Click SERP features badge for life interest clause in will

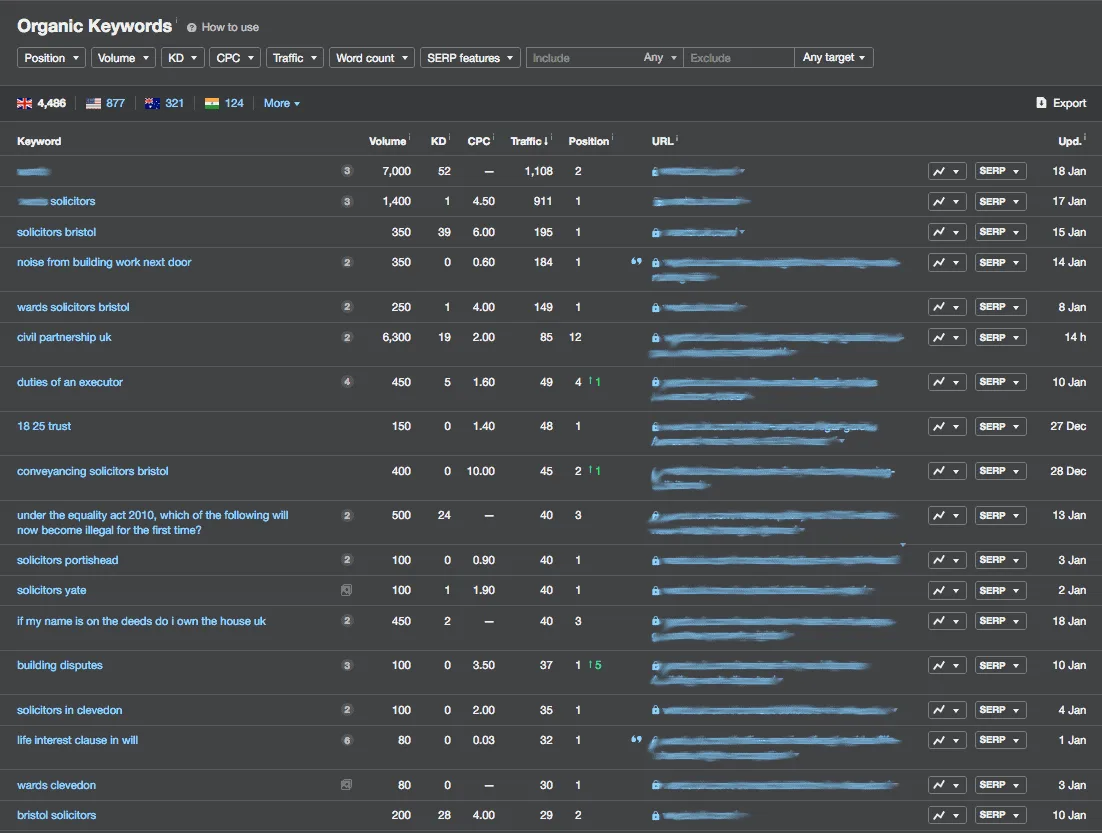pos(346,740)
